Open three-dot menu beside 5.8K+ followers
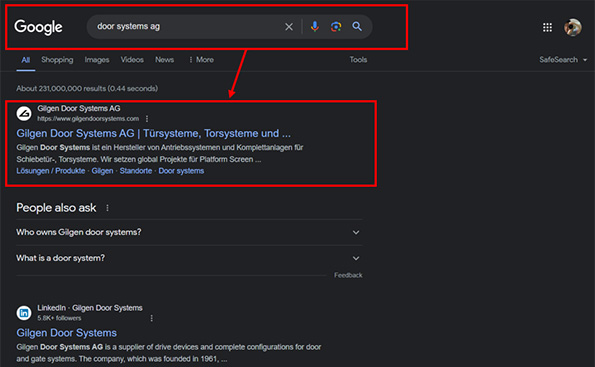This screenshot has height=367, width=595. (x=151, y=318)
